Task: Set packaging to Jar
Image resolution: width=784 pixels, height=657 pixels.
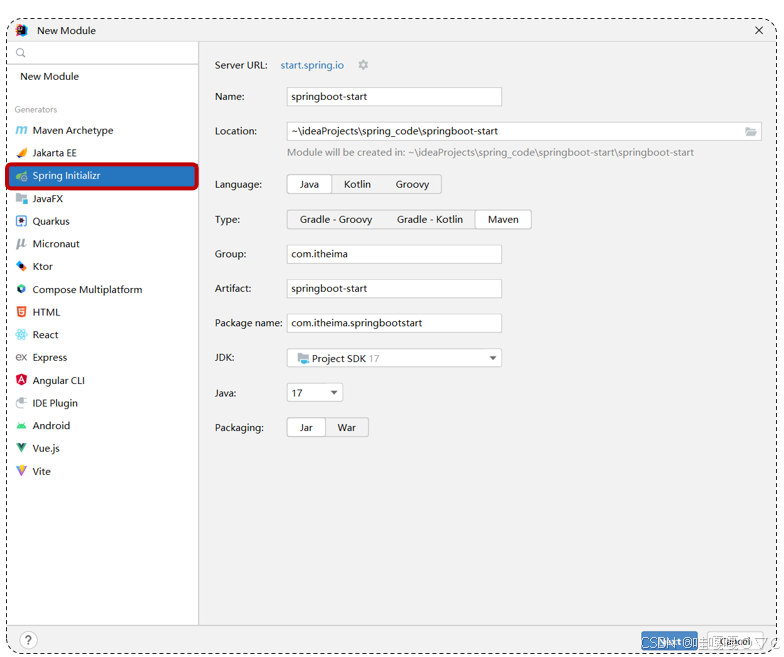Action: [306, 428]
